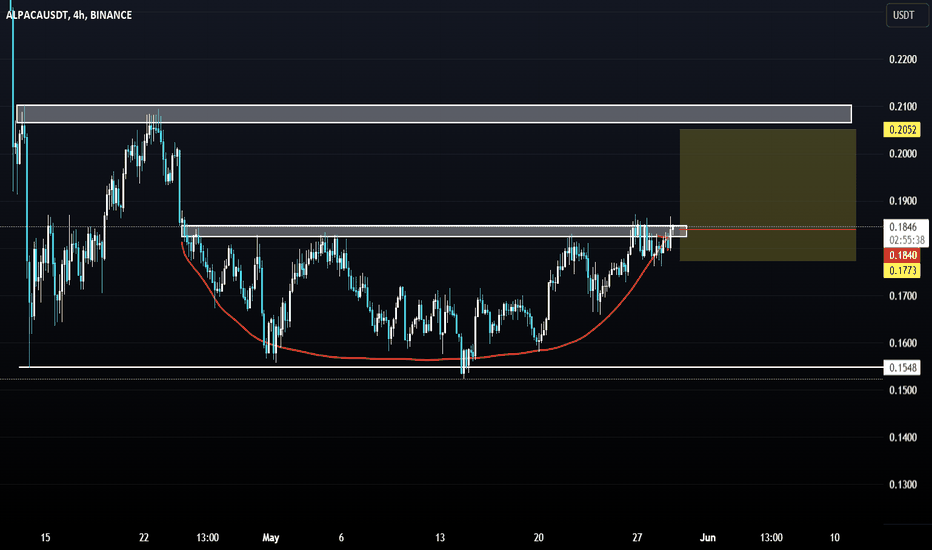Image resolution: width=932 pixels, height=550 pixels.
Task: Click the 0.2200 price axis value
Action: click(x=902, y=59)
